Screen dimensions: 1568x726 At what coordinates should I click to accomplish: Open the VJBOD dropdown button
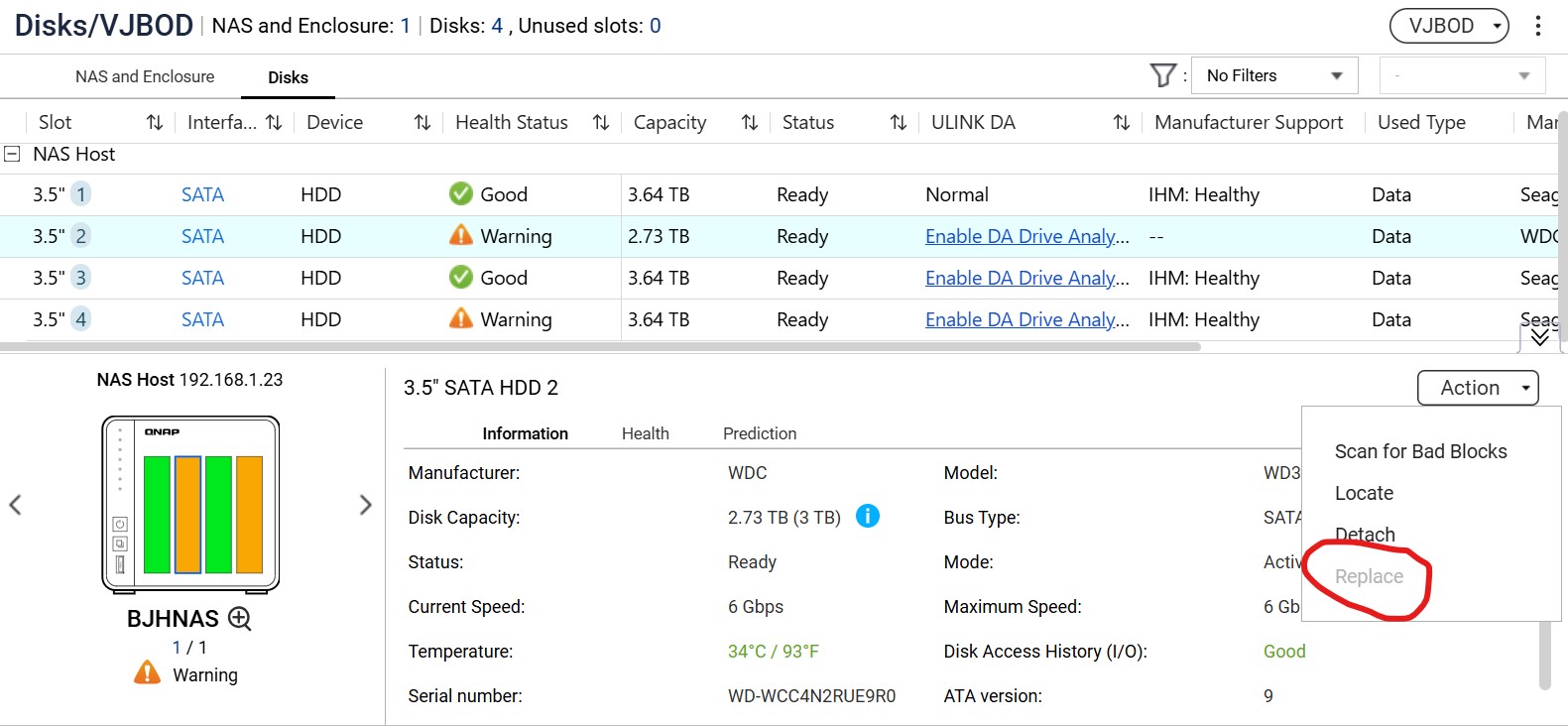[1449, 26]
